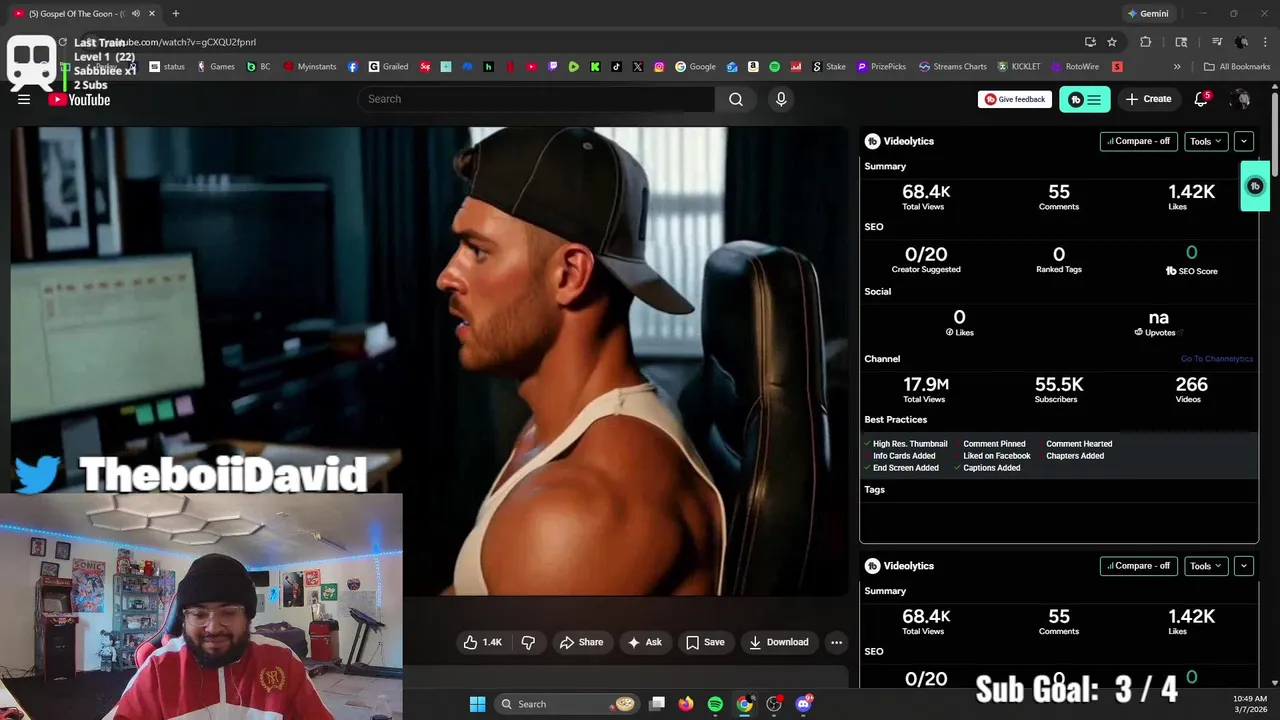This screenshot has width=1280, height=720.
Task: Bookmark this page with the star icon
Action: pyautogui.click(x=1112, y=42)
